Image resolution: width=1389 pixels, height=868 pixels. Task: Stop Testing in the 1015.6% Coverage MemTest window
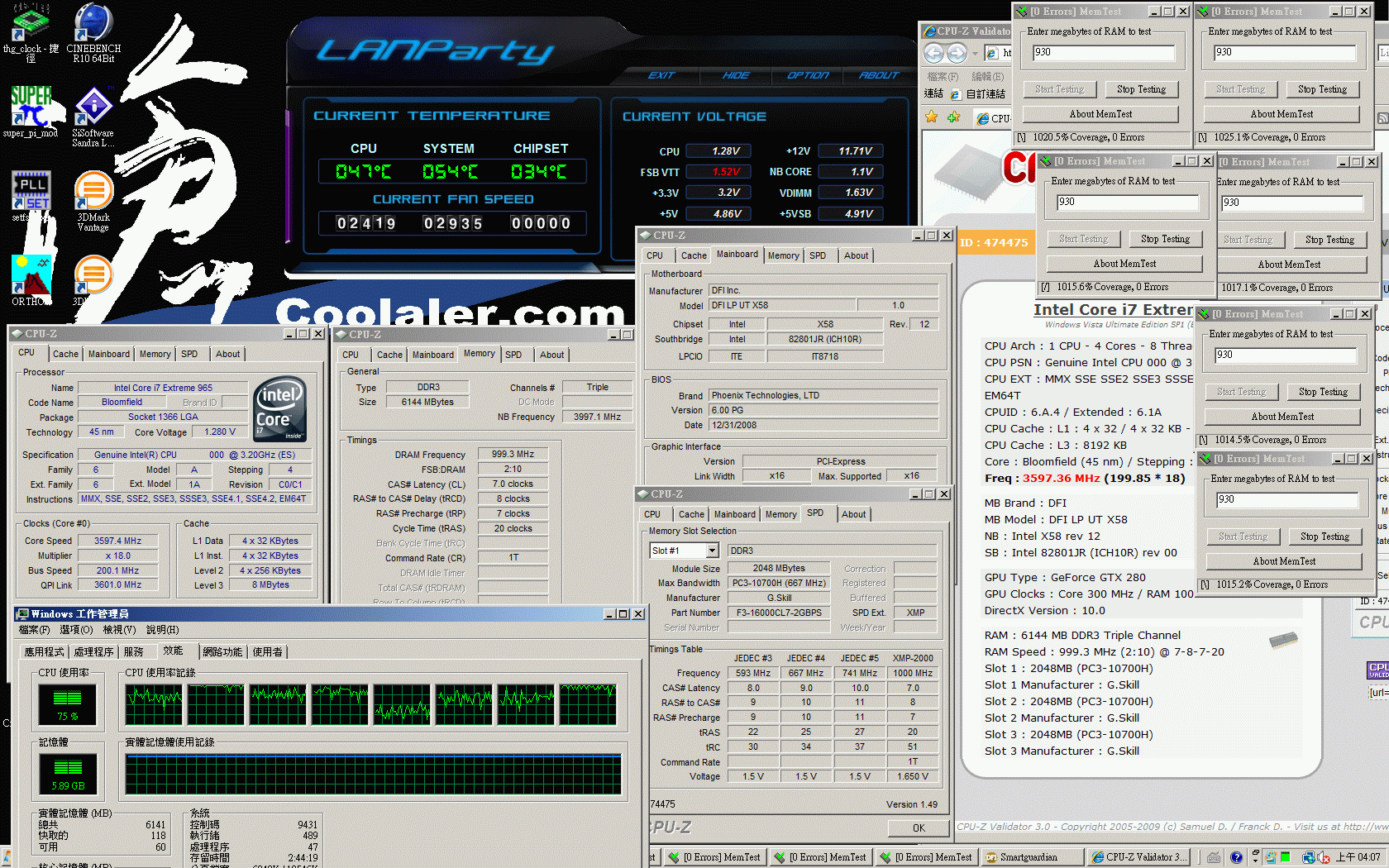pos(1165,239)
